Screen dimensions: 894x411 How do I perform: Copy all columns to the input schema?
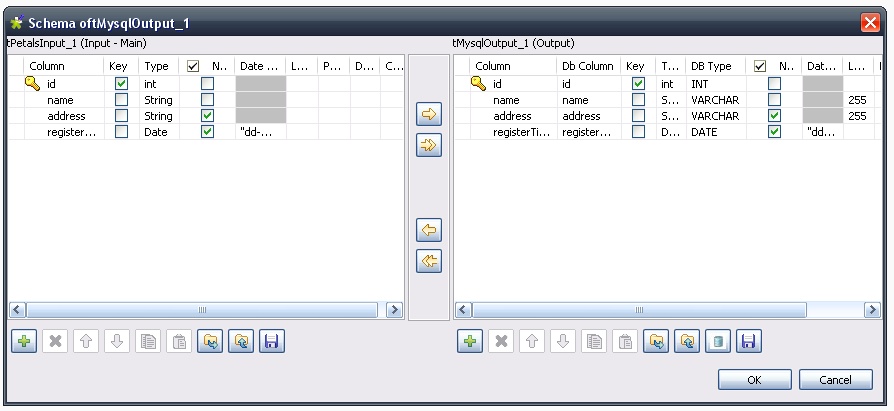point(429,262)
